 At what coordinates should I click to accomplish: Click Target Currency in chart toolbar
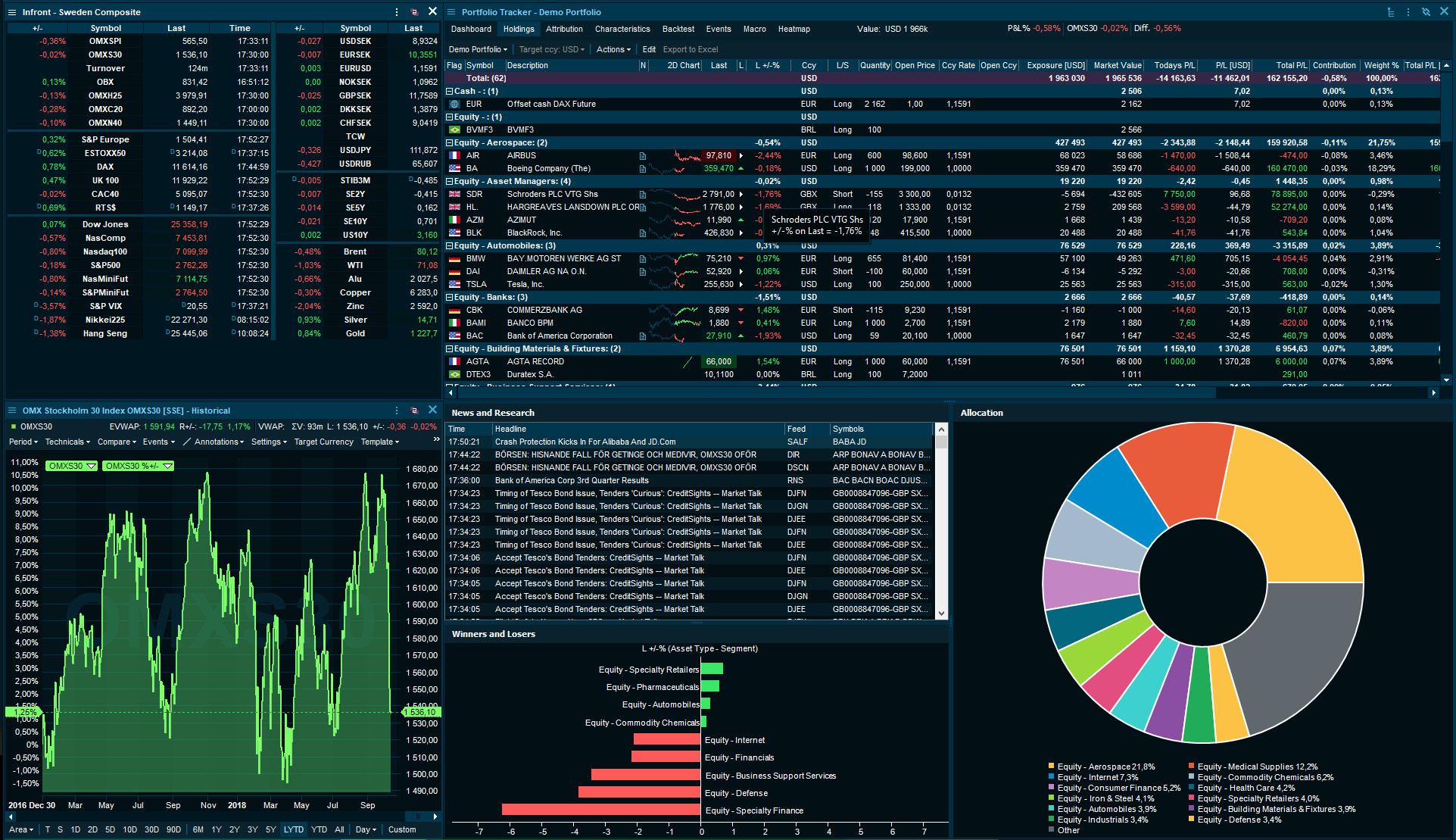(323, 442)
